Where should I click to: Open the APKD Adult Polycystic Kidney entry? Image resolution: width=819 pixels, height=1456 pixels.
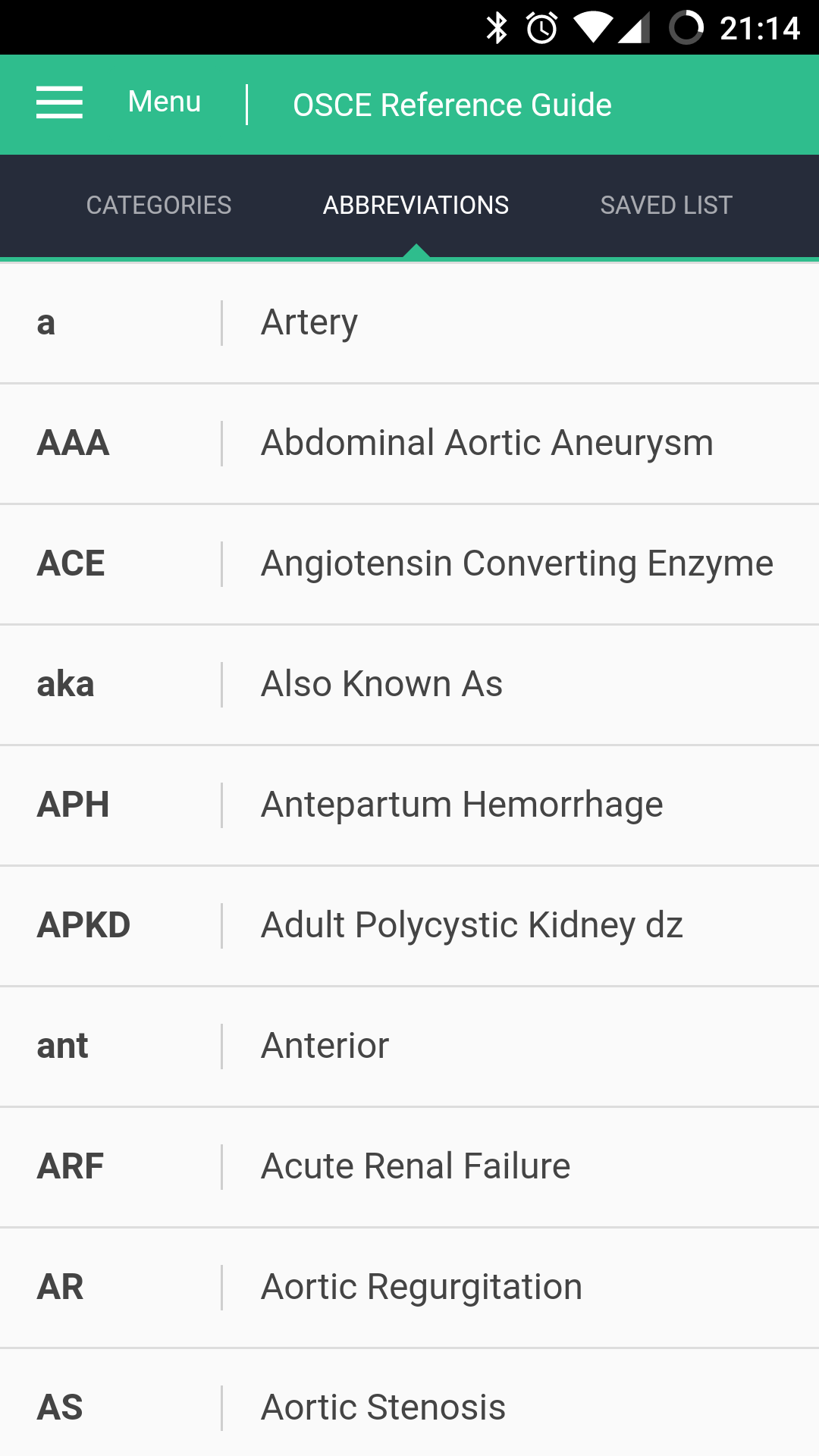click(409, 926)
